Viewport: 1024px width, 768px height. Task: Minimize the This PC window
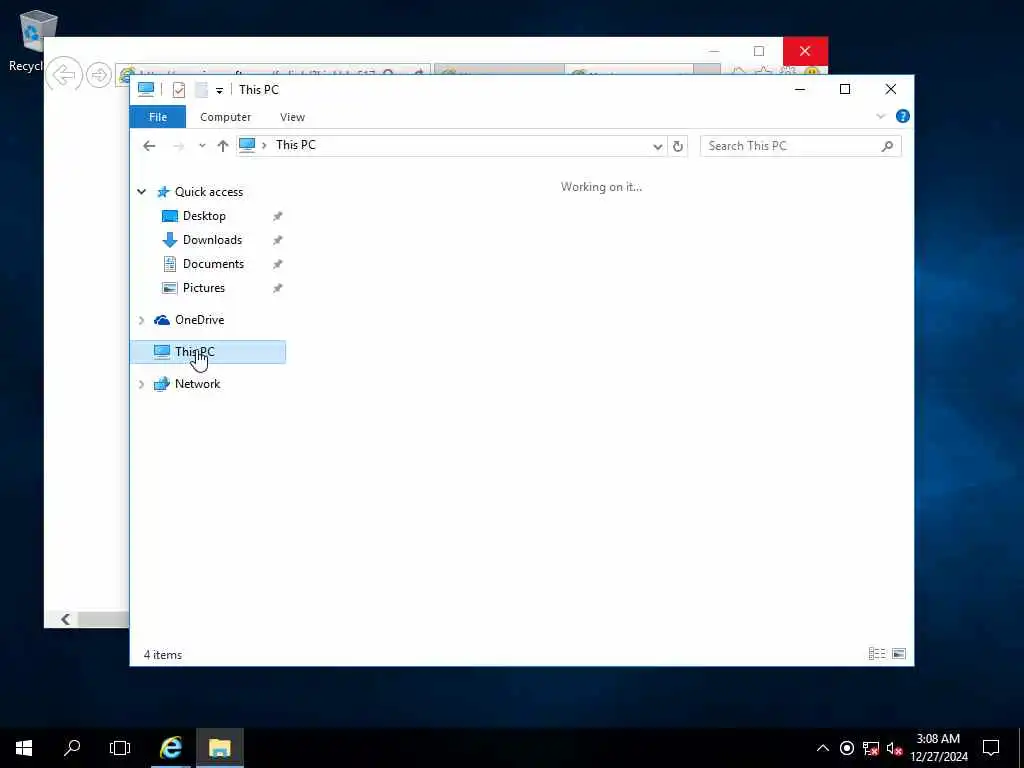click(800, 89)
